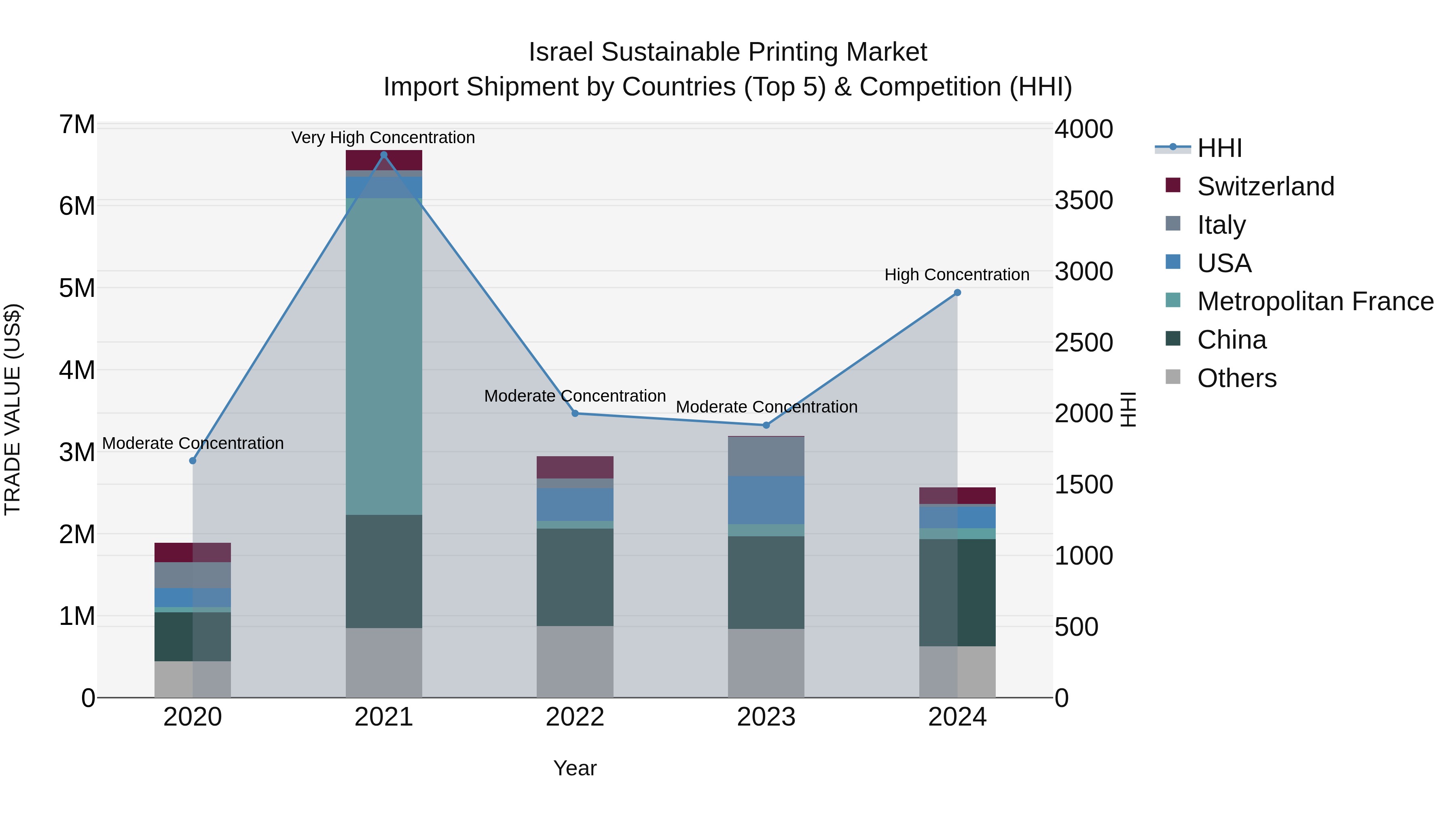The image size is (1456, 819).
Task: Click the 'High Concentration' annotation above 2024
Action: [957, 275]
